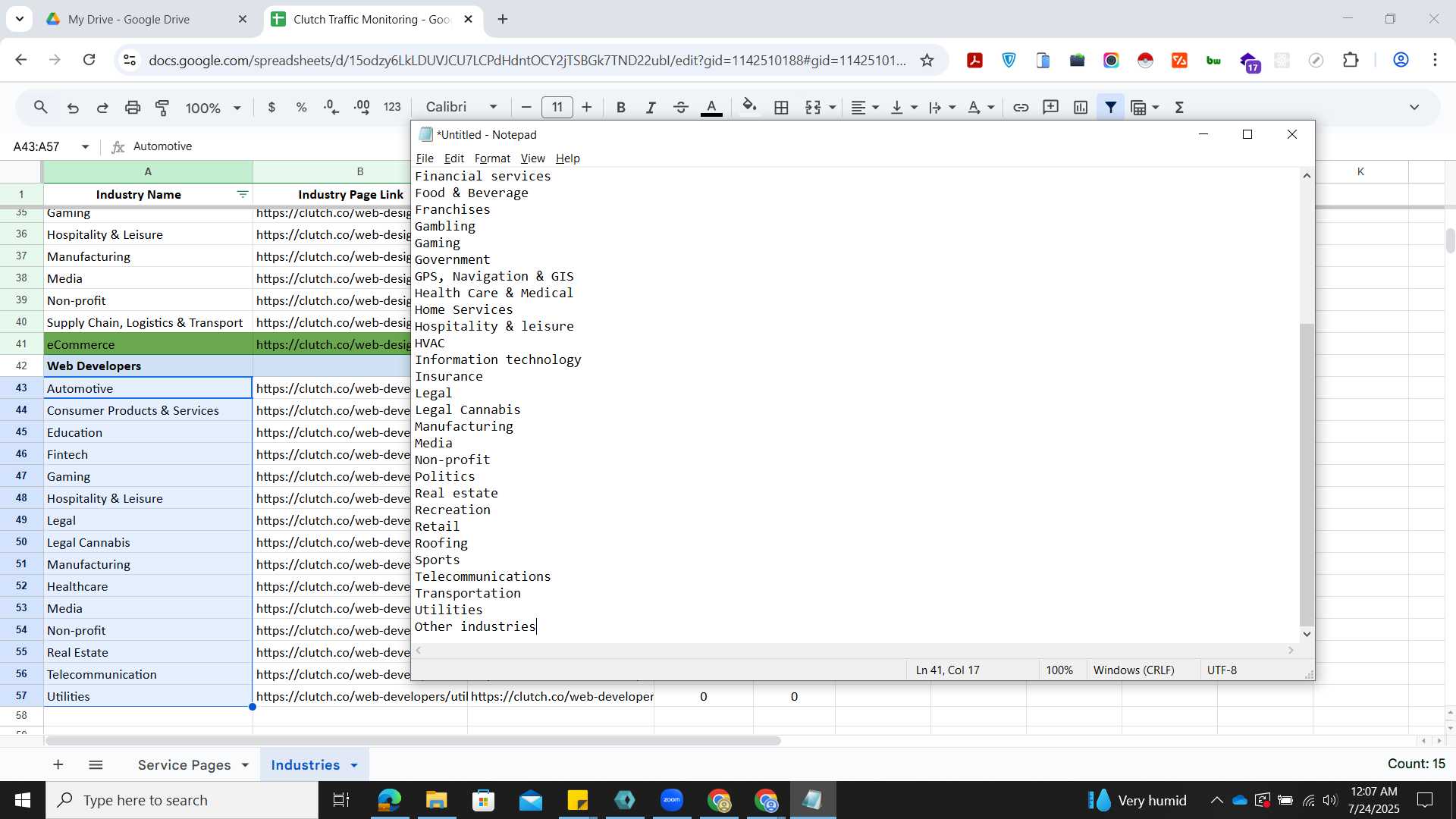The image size is (1456, 819).
Task: Open a new browser tab
Action: [503, 20]
